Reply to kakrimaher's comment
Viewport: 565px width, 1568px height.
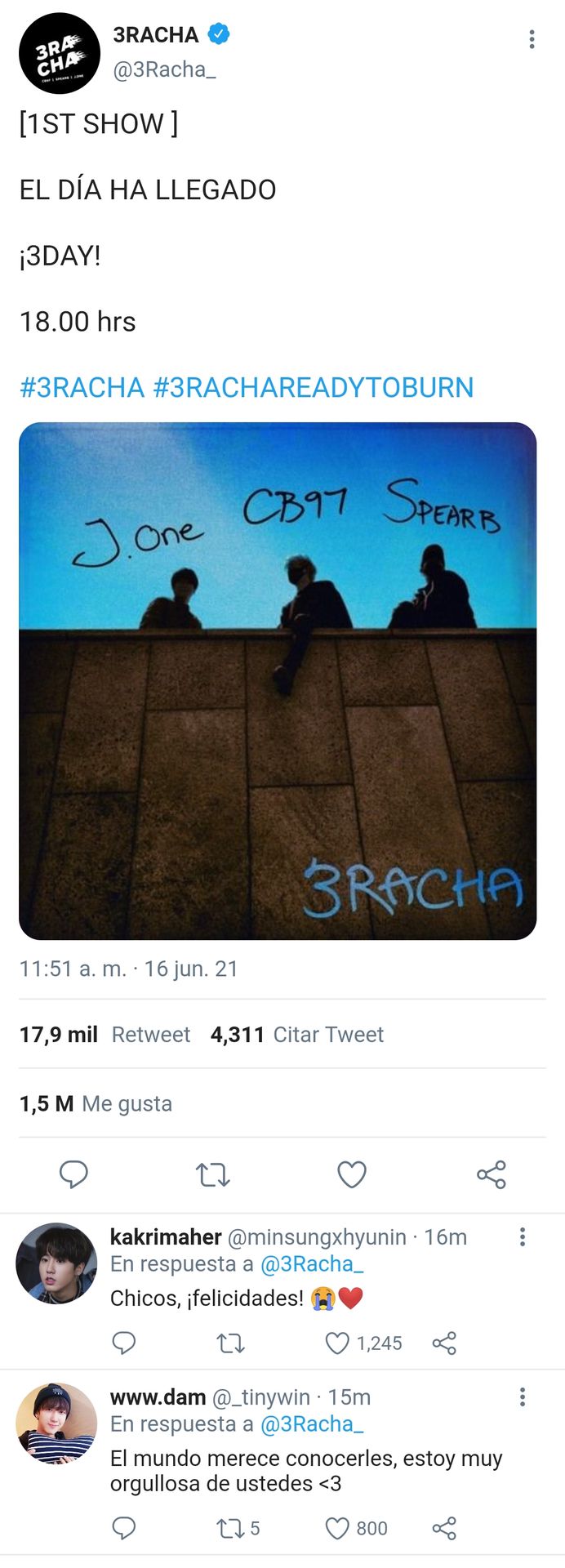[x=123, y=1343]
